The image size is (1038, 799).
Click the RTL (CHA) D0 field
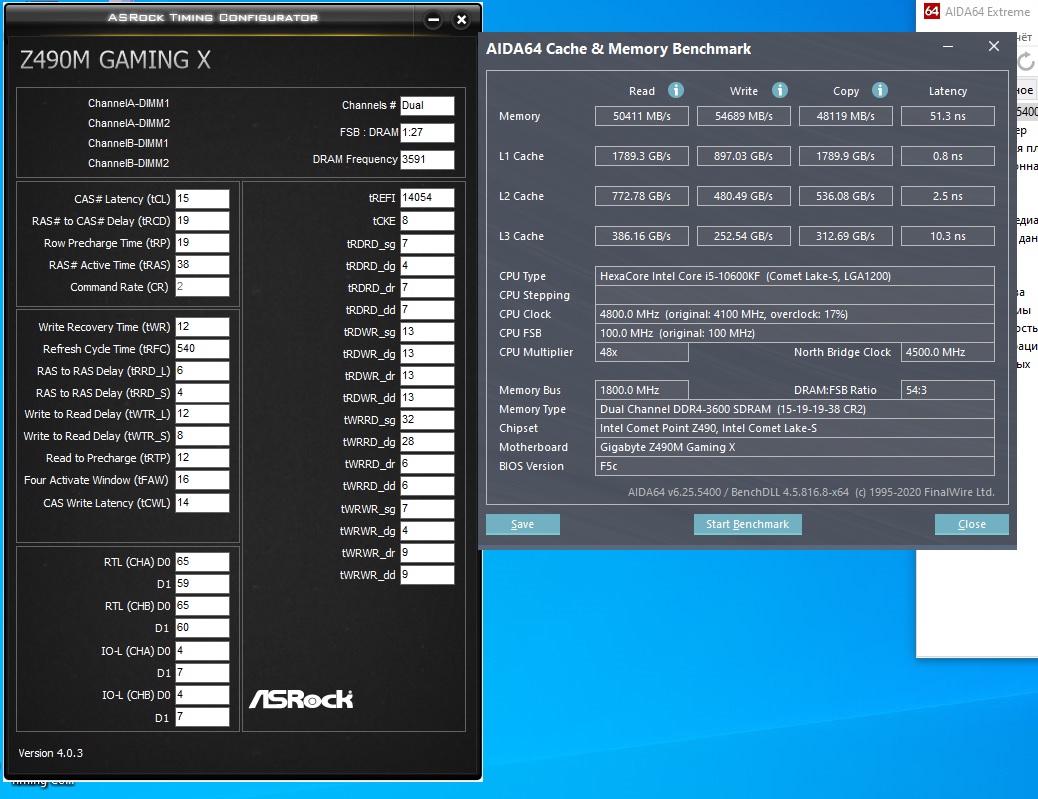203,562
